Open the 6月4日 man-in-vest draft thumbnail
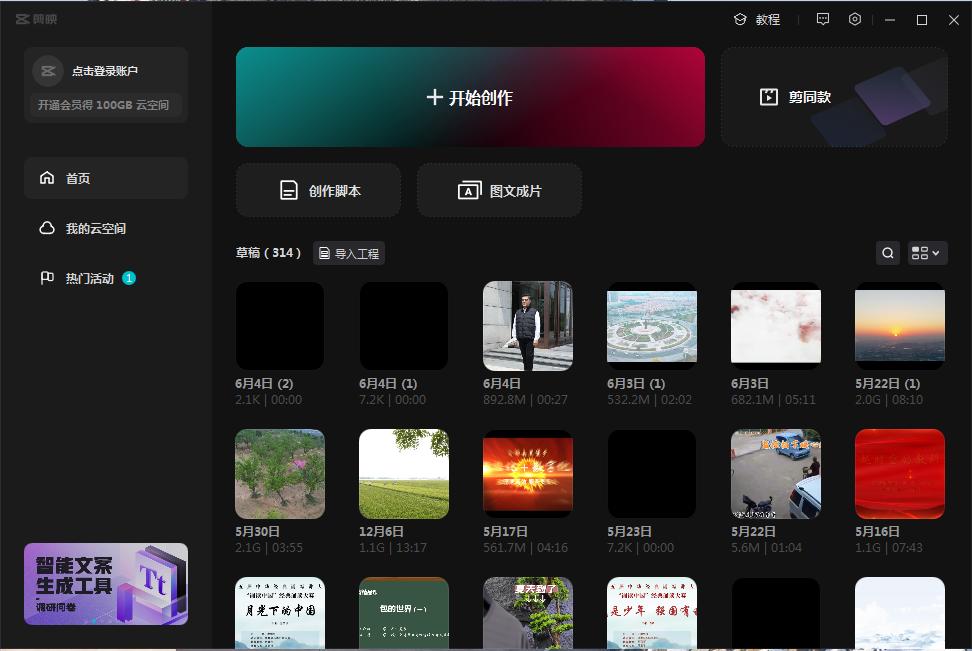Viewport: 972px width, 651px height. [x=527, y=325]
